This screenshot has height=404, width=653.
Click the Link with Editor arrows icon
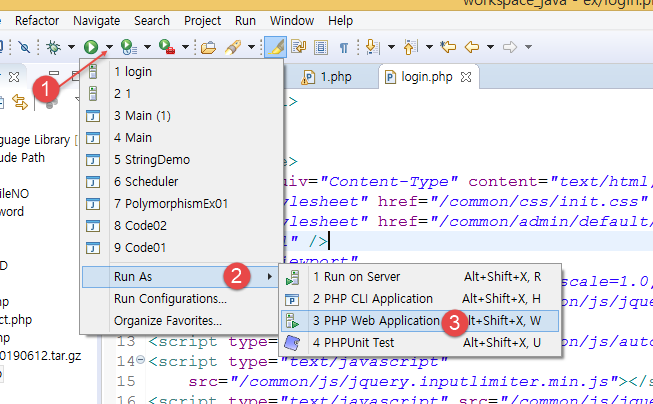tap(20, 102)
